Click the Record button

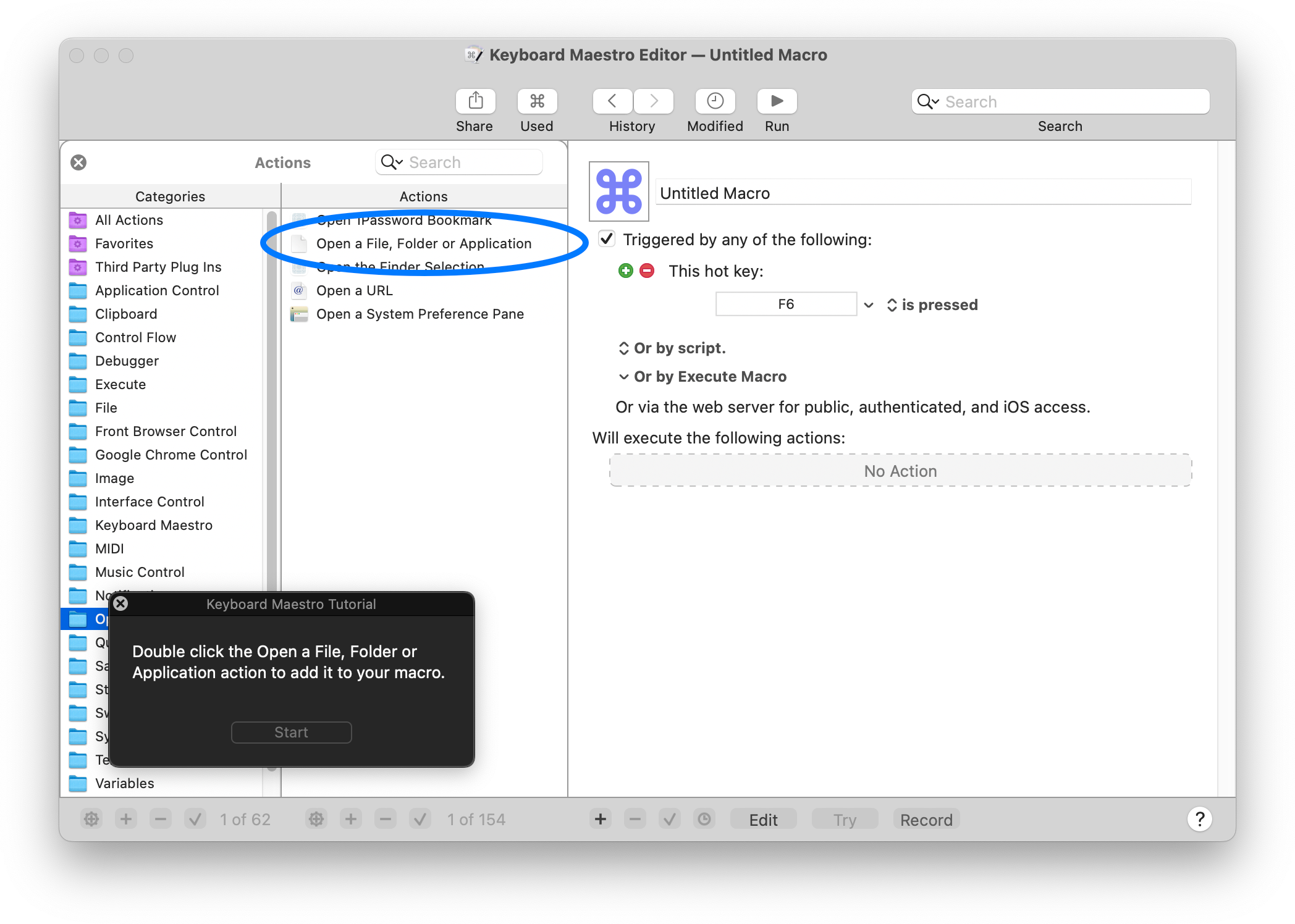926,819
